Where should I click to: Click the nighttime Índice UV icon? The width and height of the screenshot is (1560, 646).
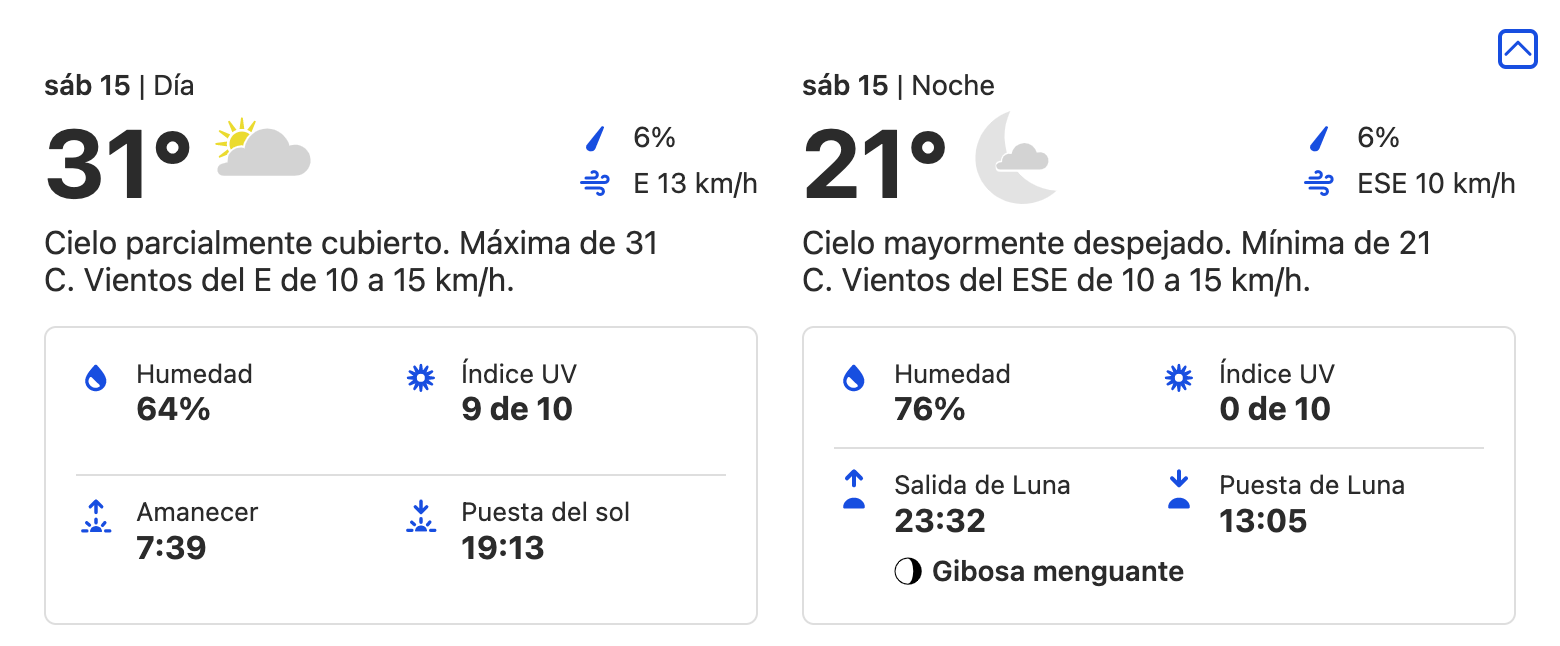(1179, 378)
